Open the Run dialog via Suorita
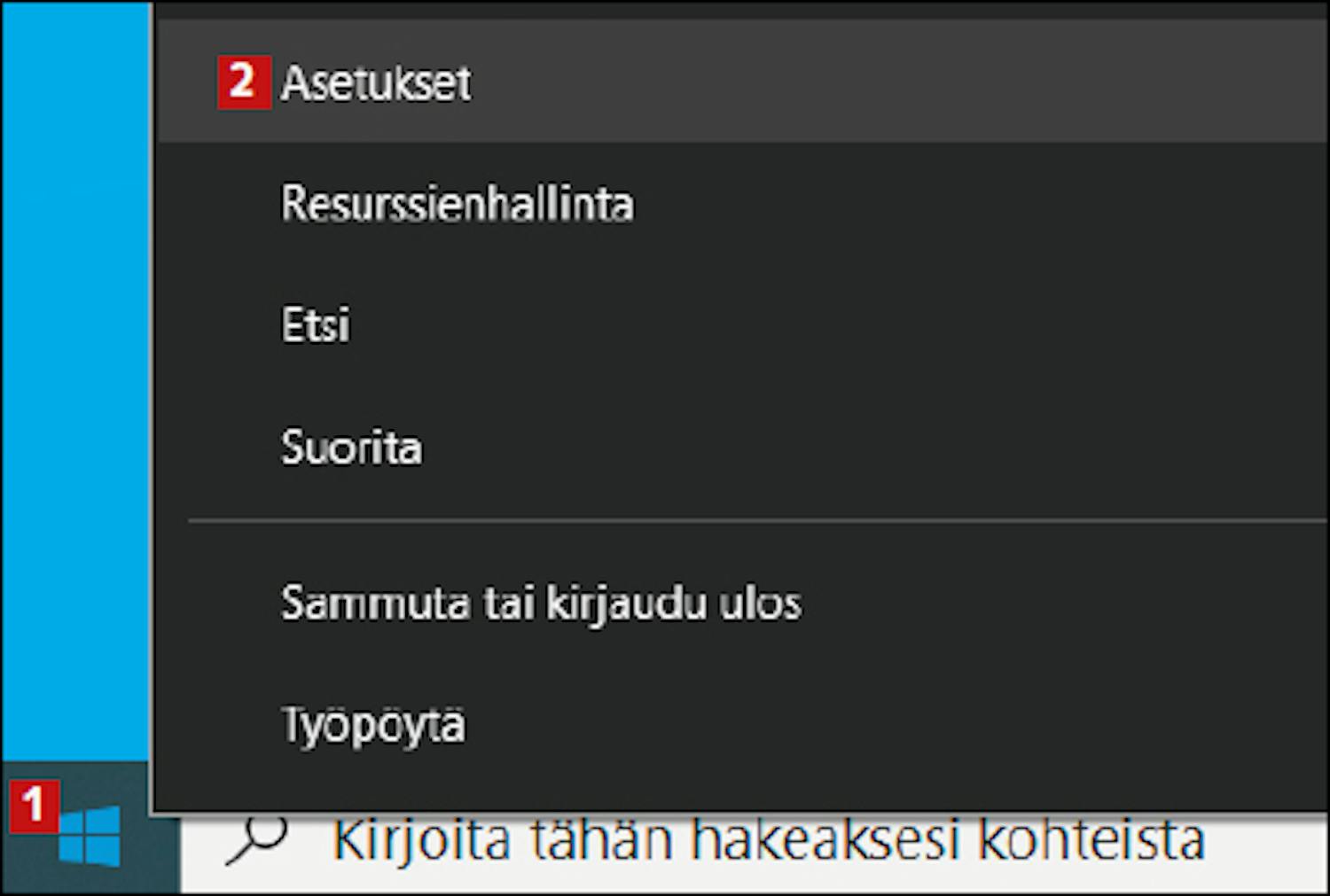This screenshot has width=1330, height=896. (351, 447)
